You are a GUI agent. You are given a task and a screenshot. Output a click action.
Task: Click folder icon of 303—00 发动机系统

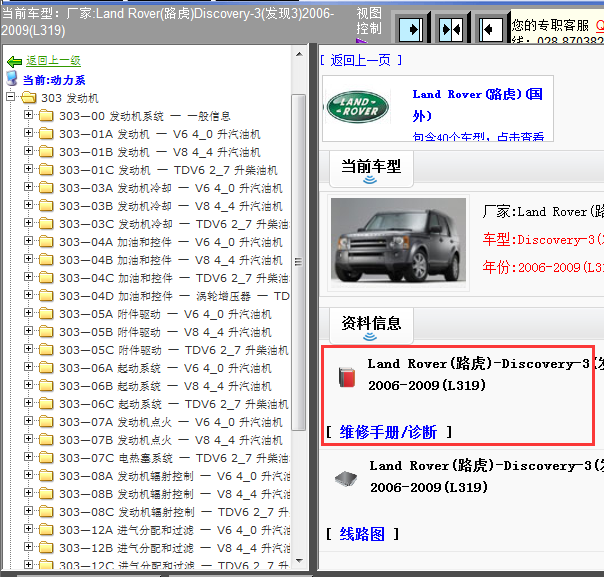tap(46, 115)
